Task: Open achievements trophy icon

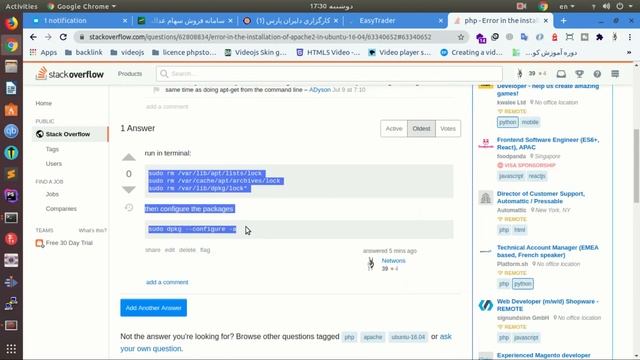Action: [x=579, y=74]
